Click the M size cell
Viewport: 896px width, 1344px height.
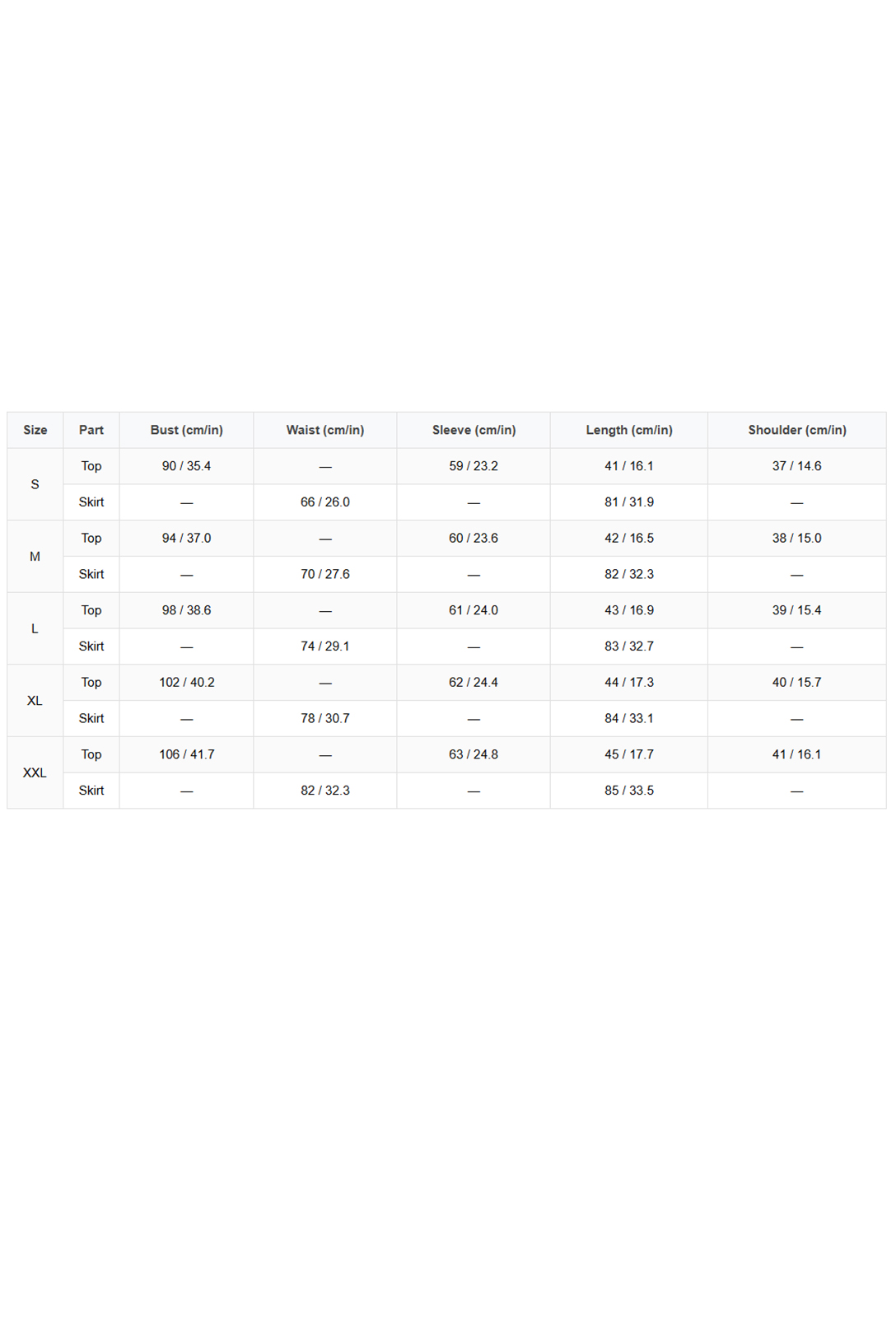pos(35,557)
